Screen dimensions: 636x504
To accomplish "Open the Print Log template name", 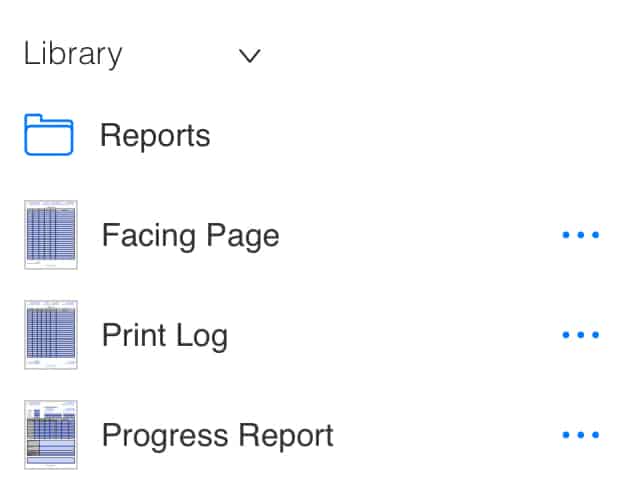I will [165, 335].
